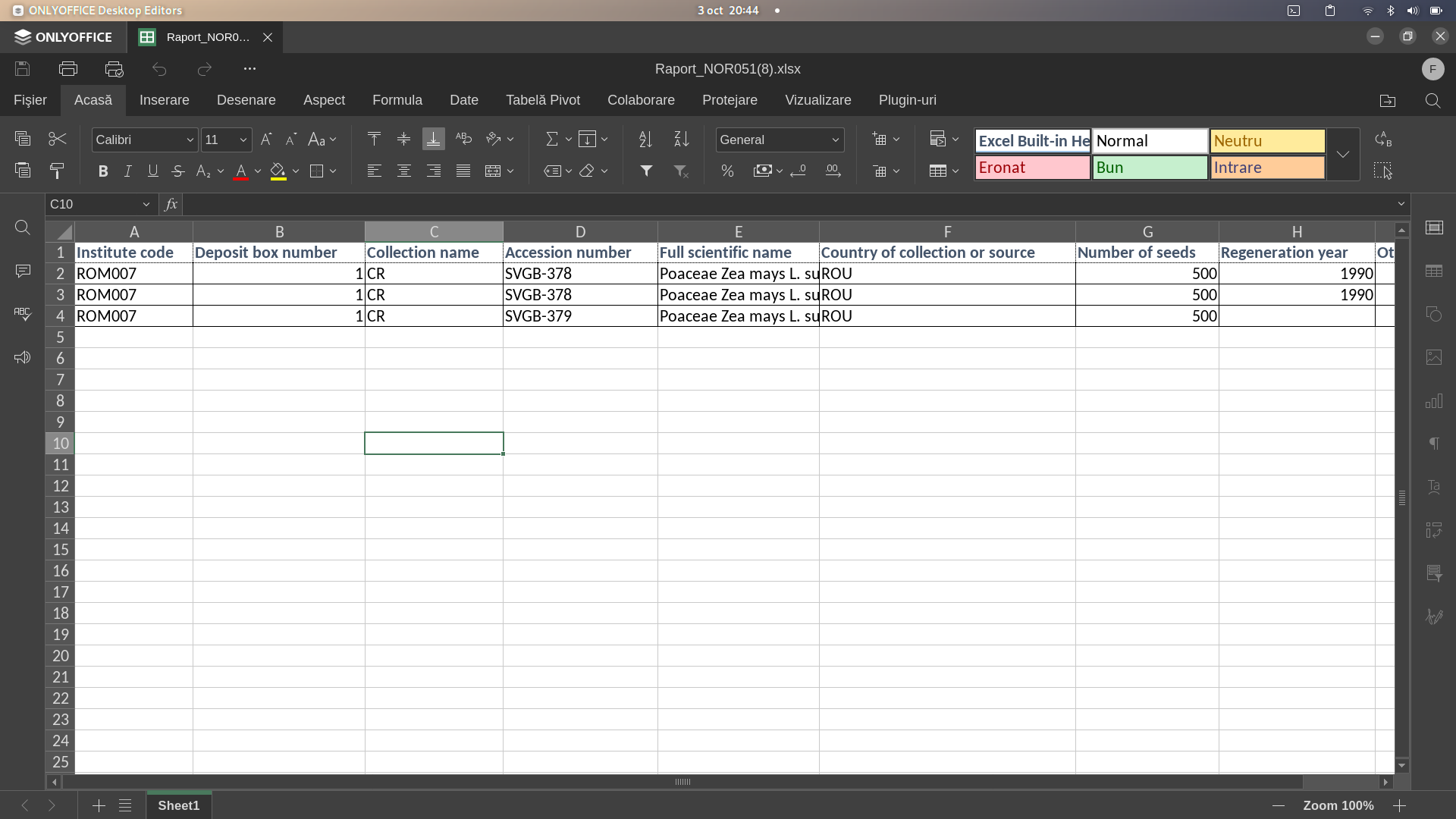This screenshot has width=1456, height=819.
Task: Sort ascending A to Z
Action: point(645,140)
